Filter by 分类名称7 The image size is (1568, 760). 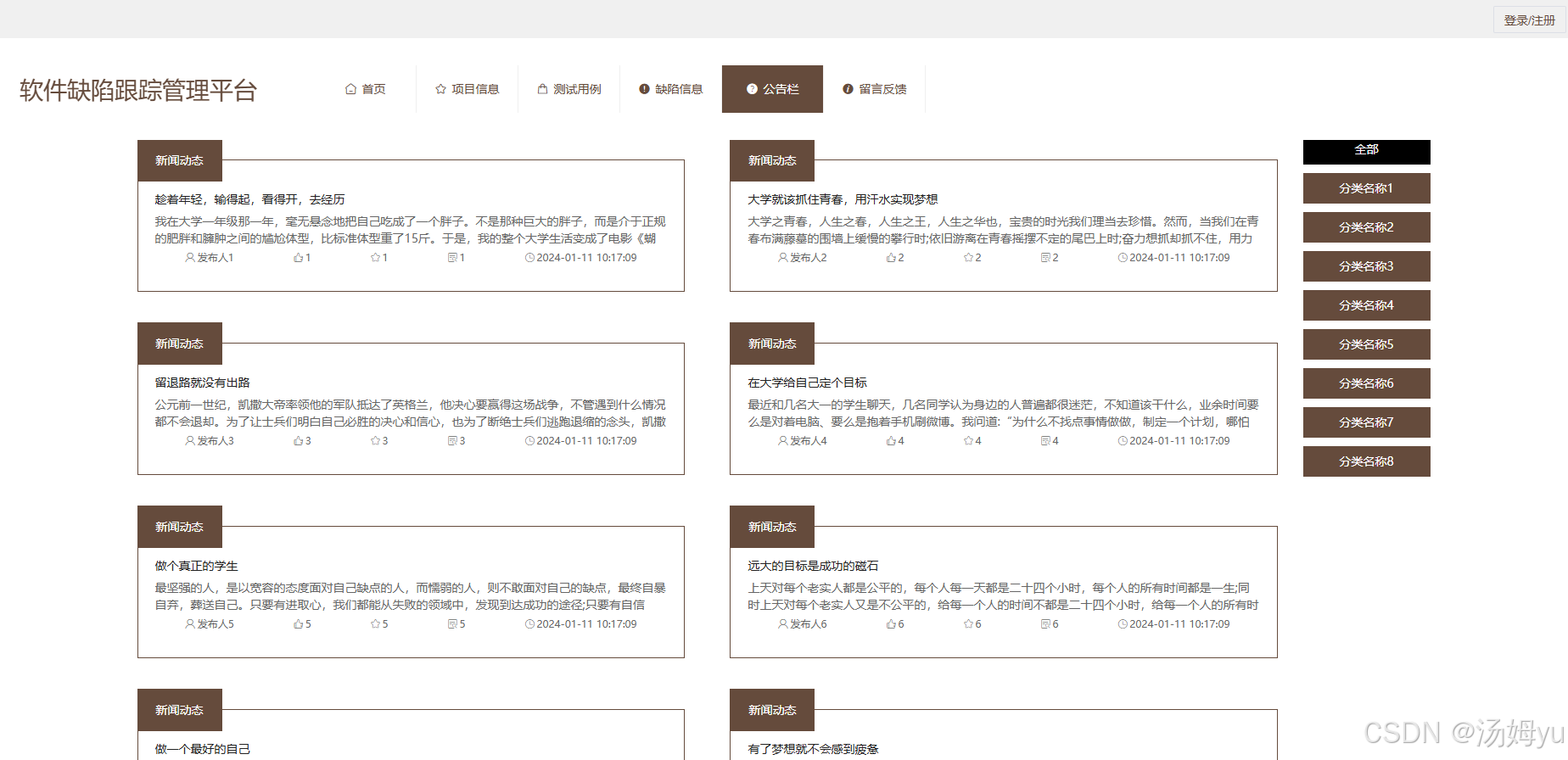[x=1367, y=422]
